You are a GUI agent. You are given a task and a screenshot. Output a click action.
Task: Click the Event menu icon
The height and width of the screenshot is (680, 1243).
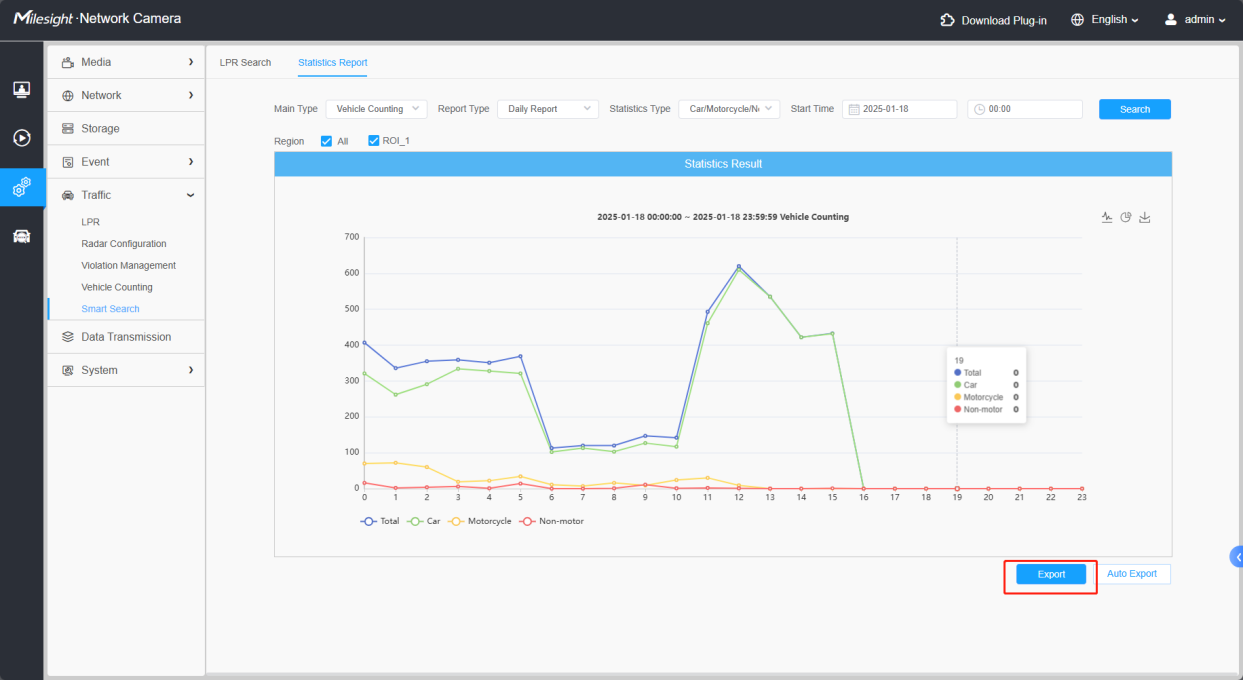68,162
